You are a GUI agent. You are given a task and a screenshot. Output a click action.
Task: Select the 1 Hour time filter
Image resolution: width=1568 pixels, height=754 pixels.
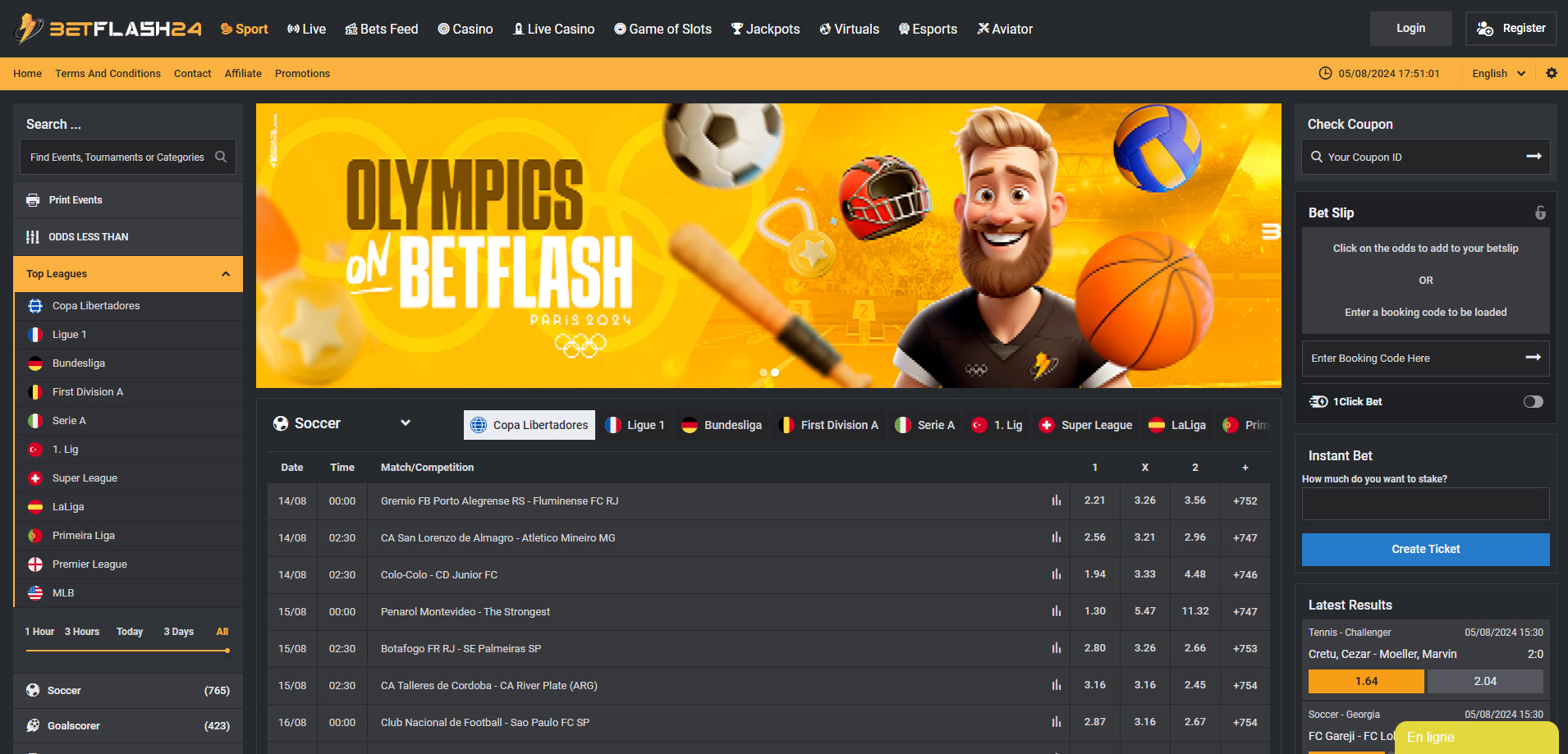click(39, 632)
